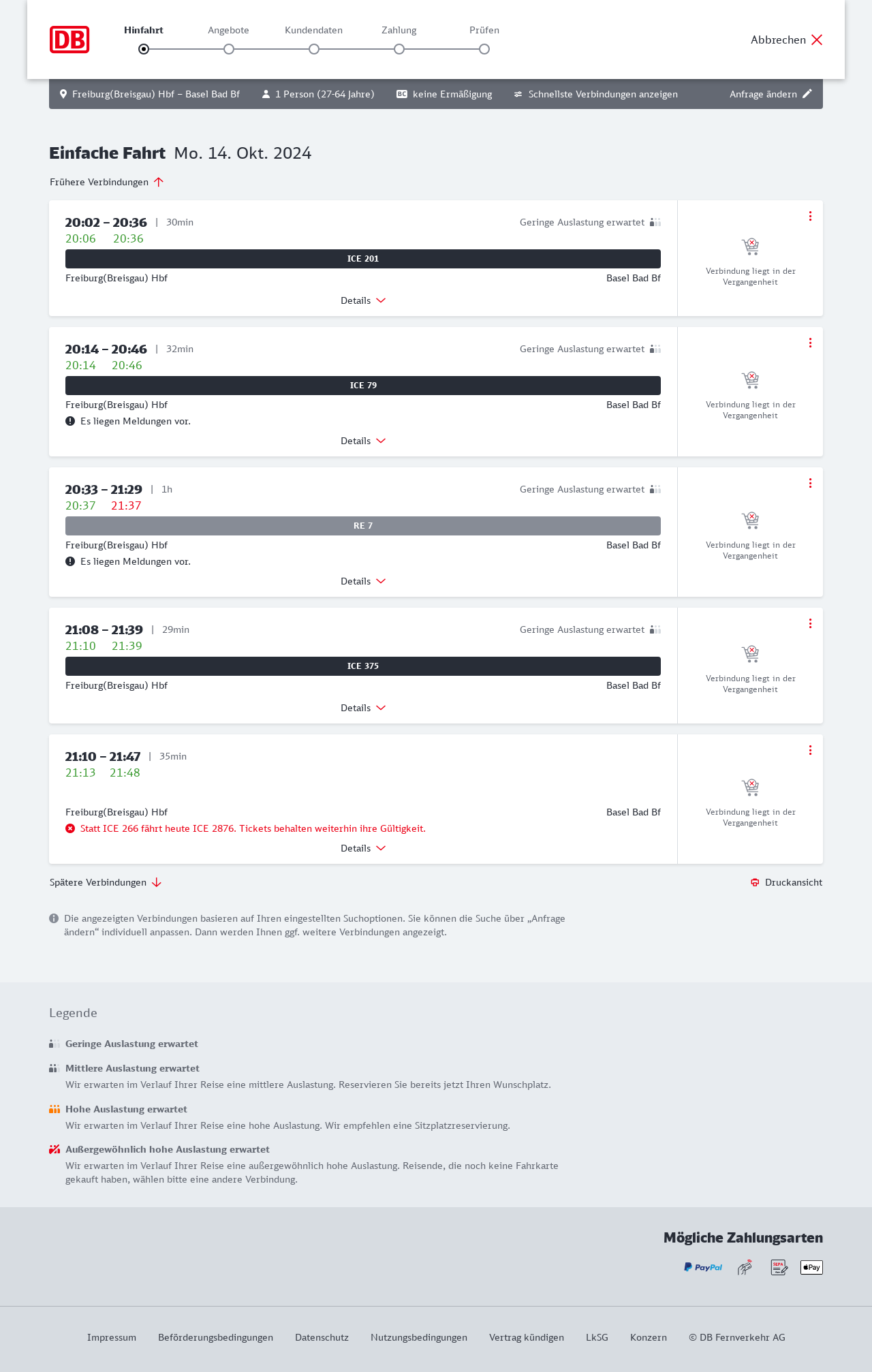872x1372 pixels.
Task: Select the Angebote step in progress bar
Action: pyautogui.click(x=229, y=49)
